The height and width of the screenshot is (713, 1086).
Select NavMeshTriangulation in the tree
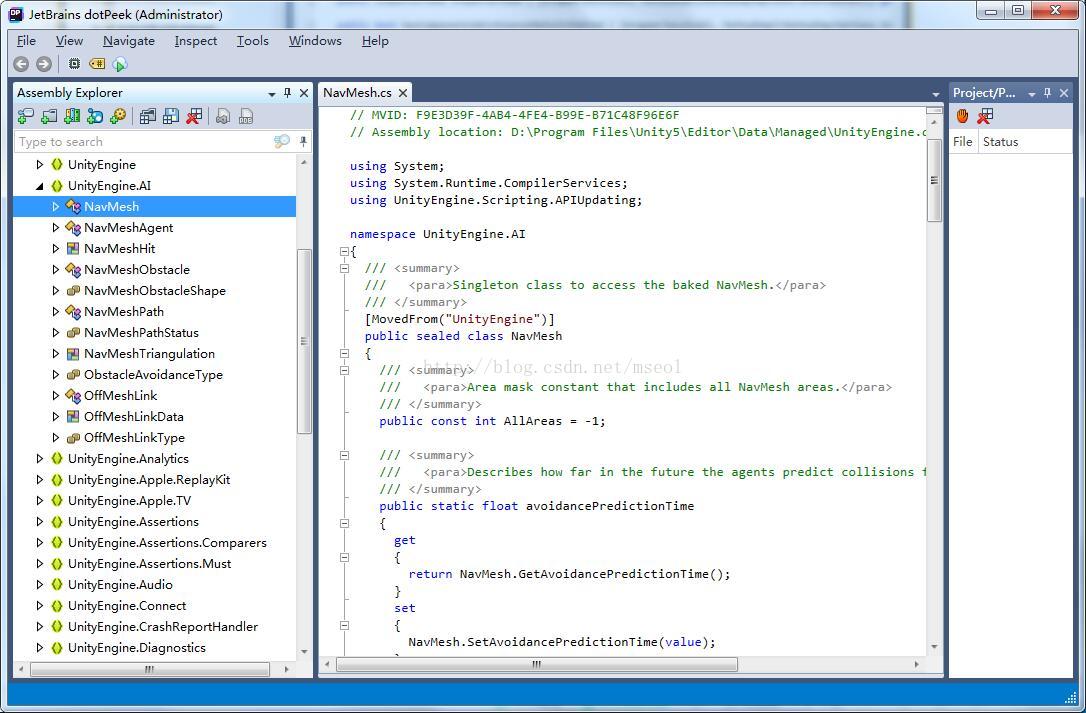(x=149, y=353)
